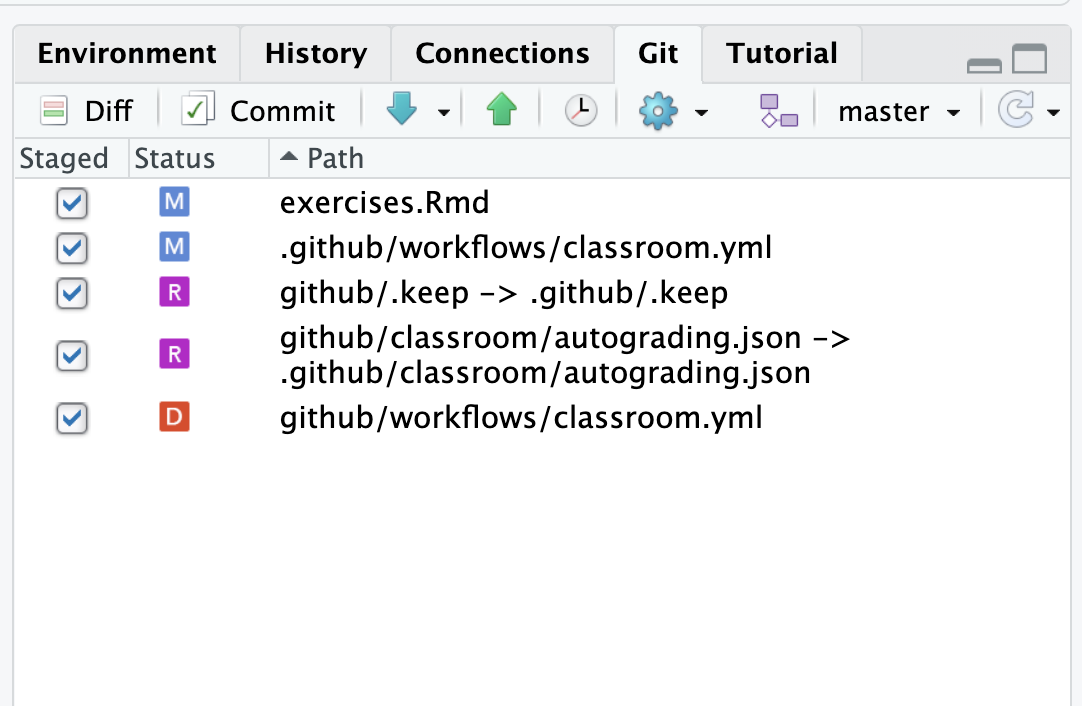
Task: Click the Diff icon in Git toolbar
Action: pos(54,110)
